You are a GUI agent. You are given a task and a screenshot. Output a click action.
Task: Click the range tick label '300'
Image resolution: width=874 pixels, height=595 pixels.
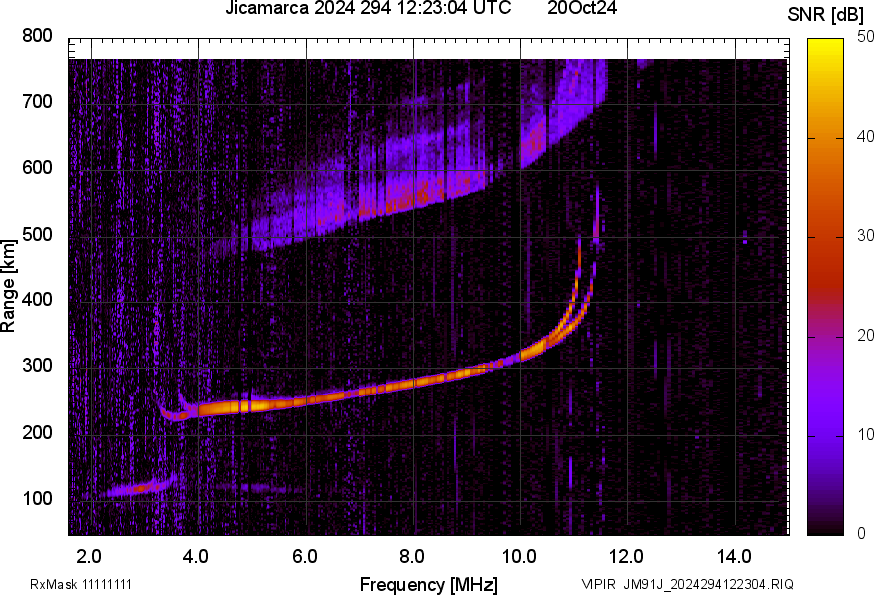point(37,366)
